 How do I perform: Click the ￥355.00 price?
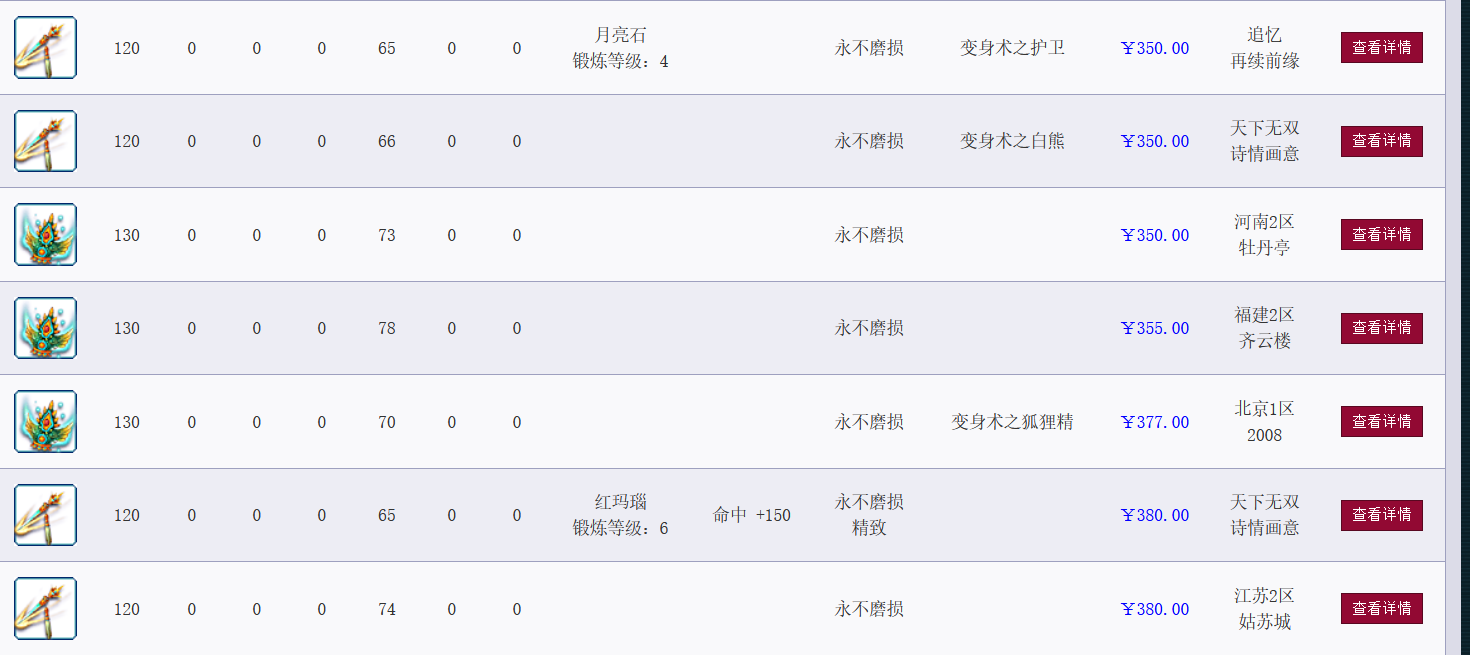tap(1155, 328)
